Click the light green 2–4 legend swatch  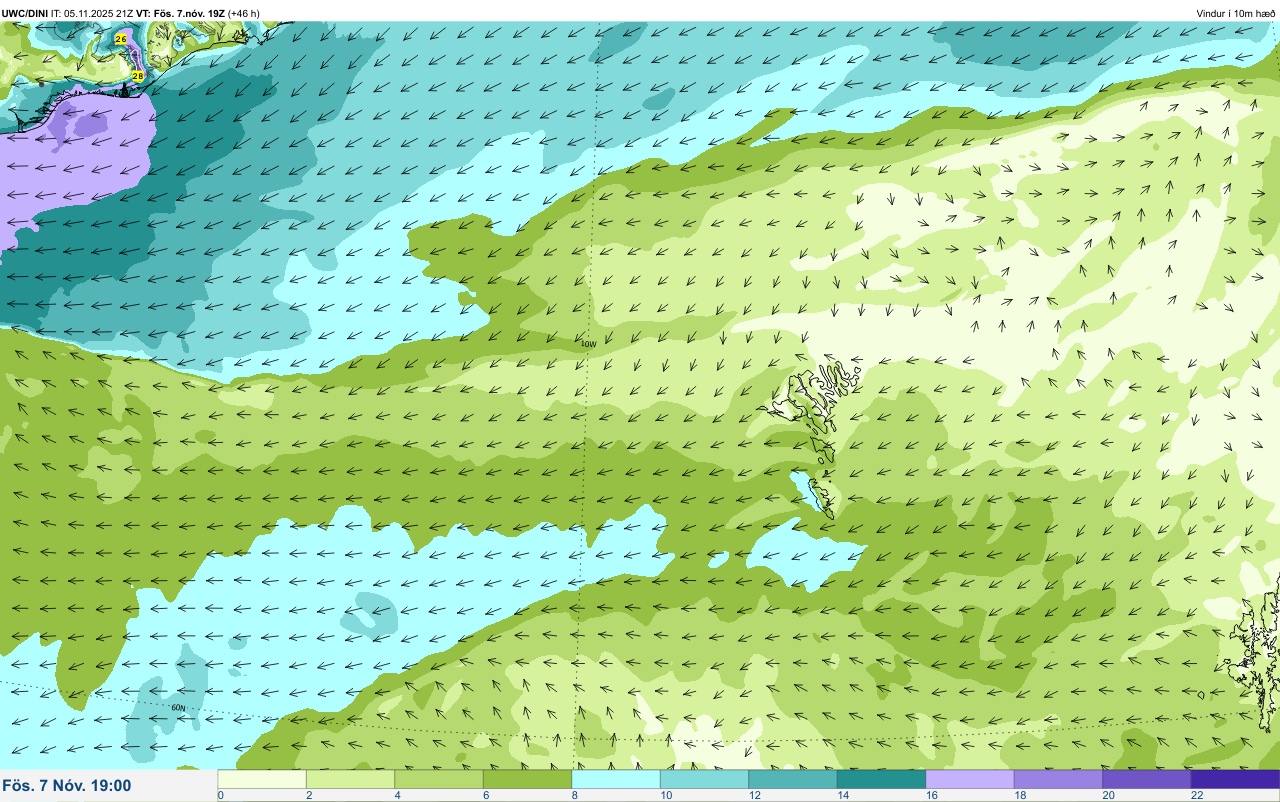(x=350, y=779)
